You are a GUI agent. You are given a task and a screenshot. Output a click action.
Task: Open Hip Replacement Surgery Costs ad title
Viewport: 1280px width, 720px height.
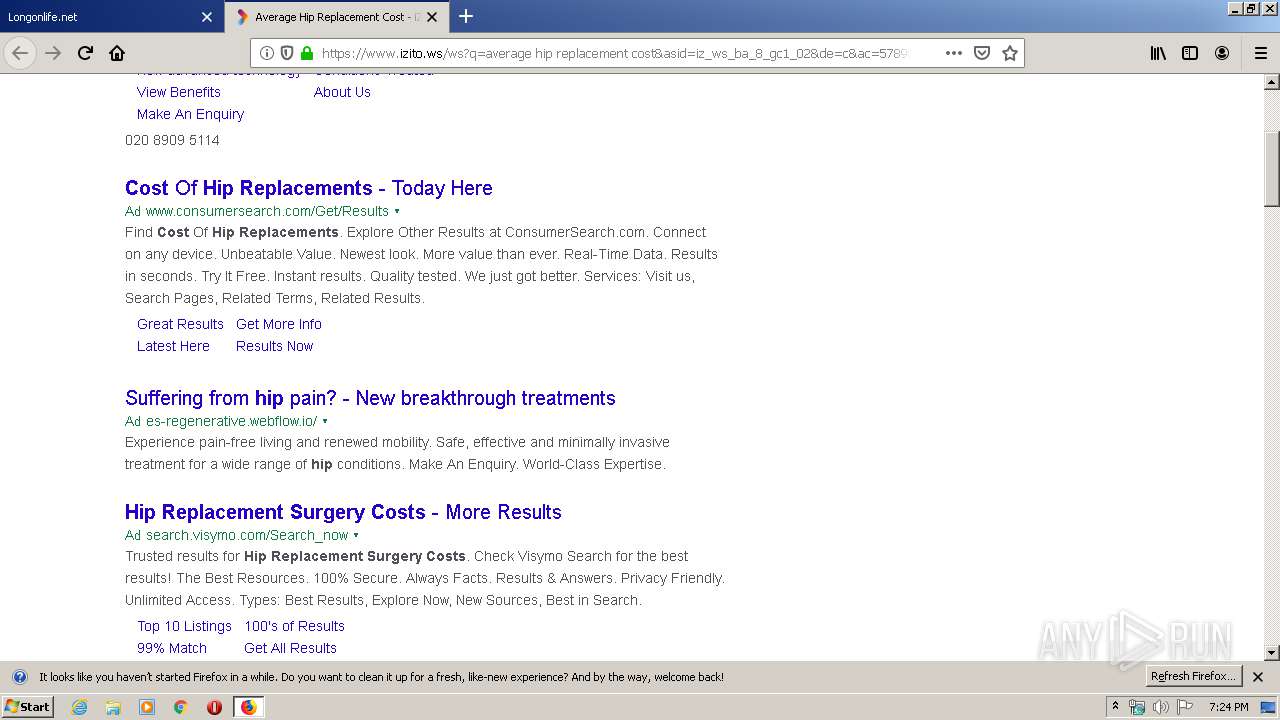(343, 512)
